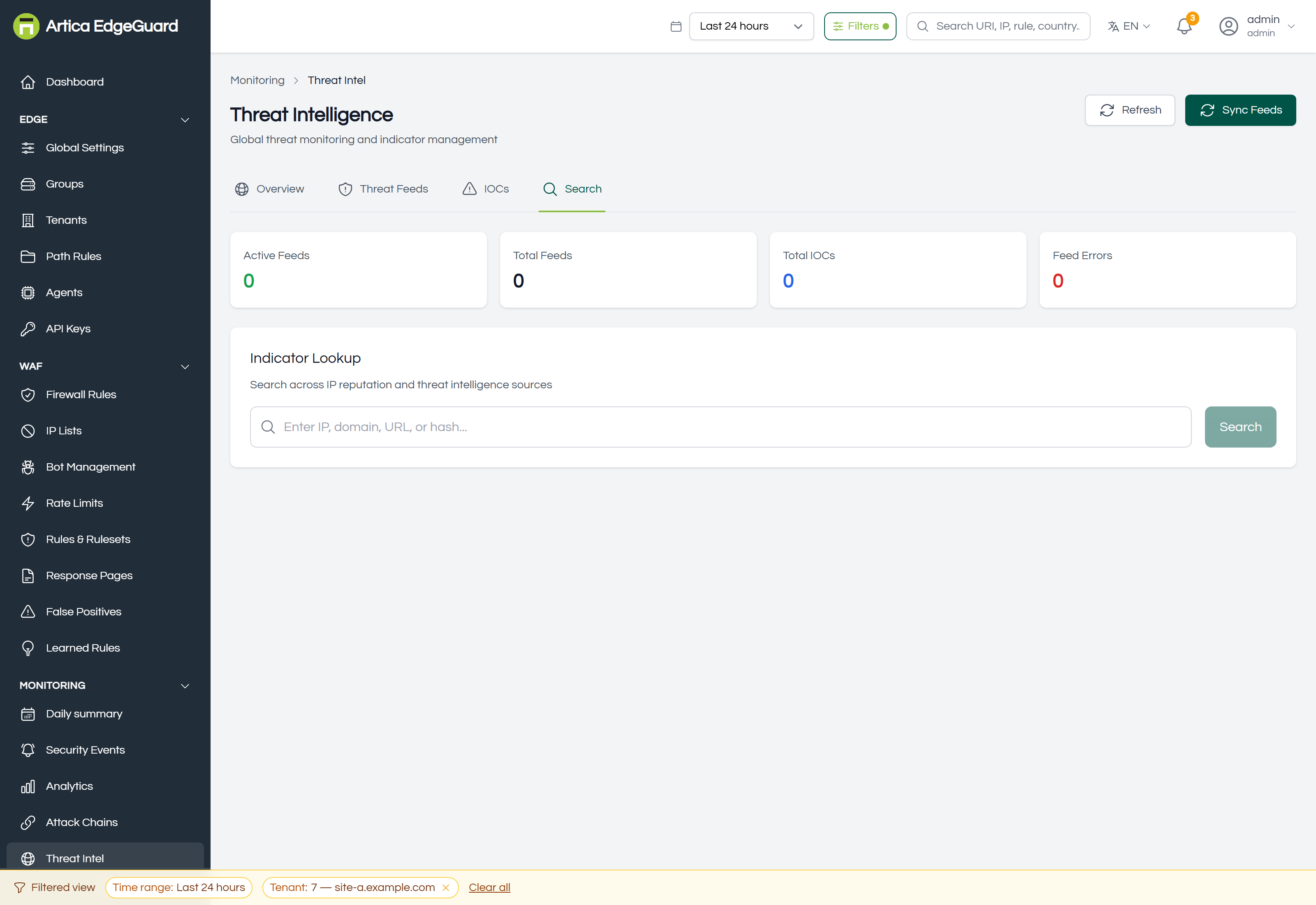Screen dimensions: 1316x905
Task: Click the Clear all link
Action: (x=489, y=888)
